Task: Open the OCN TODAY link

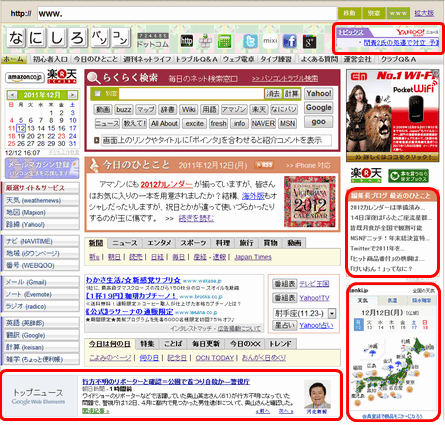Action: [215, 358]
